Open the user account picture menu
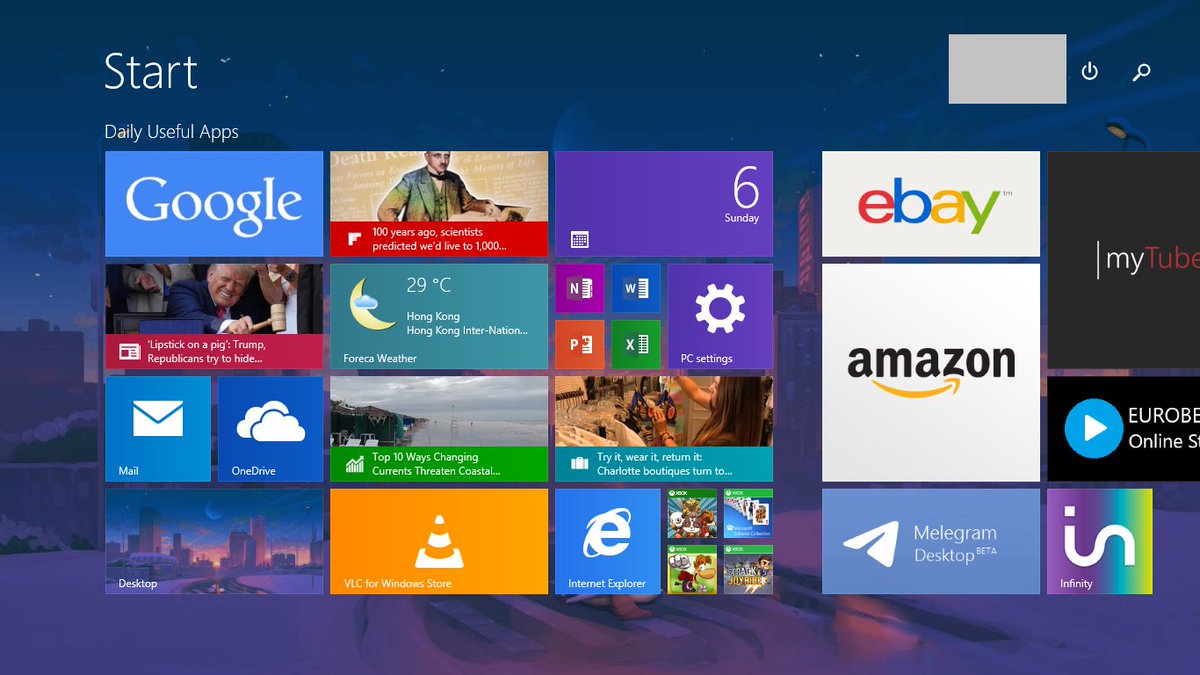This screenshot has height=675, width=1200. (x=1007, y=69)
